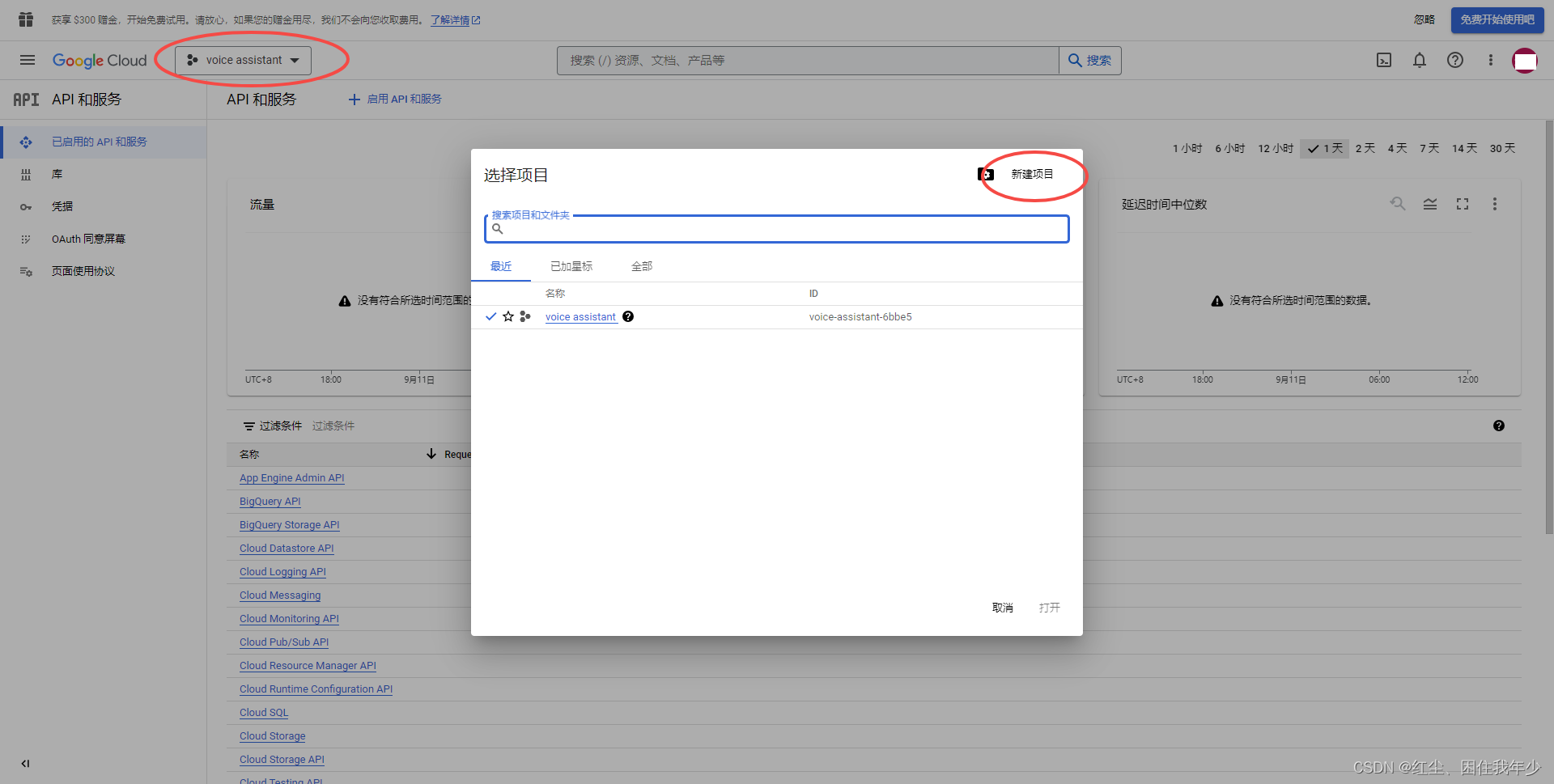1554x784 pixels.
Task: Select the 14 天 time range
Action: (x=1464, y=148)
